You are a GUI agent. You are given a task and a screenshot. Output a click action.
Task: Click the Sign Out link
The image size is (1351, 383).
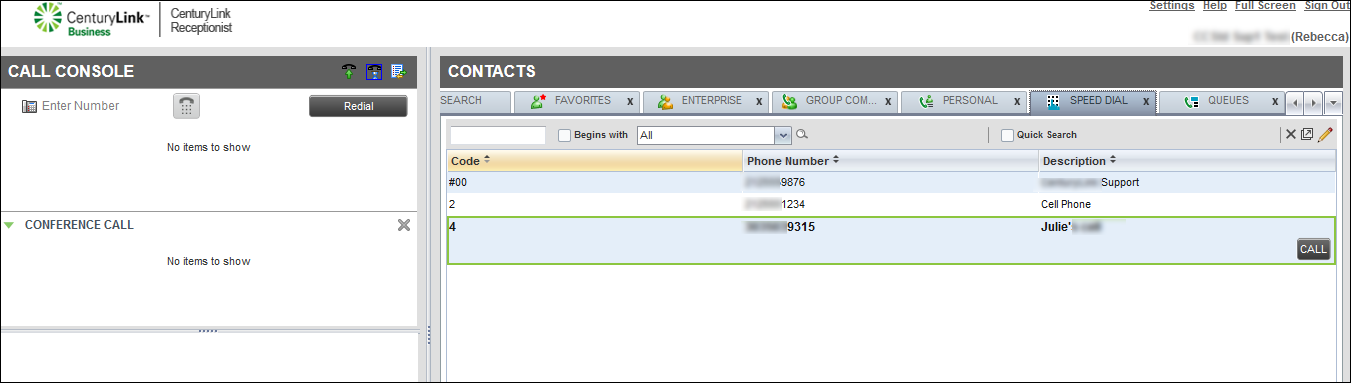pyautogui.click(x=1328, y=6)
